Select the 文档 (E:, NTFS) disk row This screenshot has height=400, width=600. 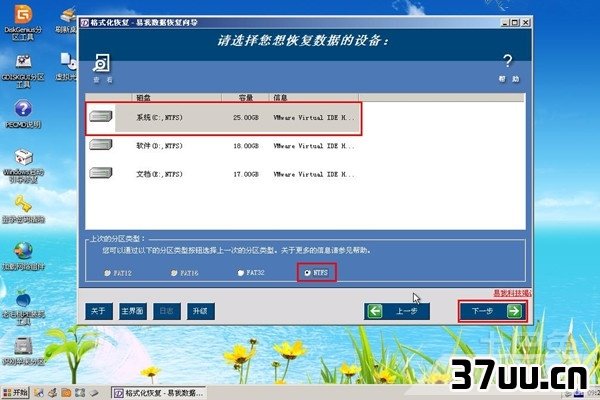click(x=223, y=174)
